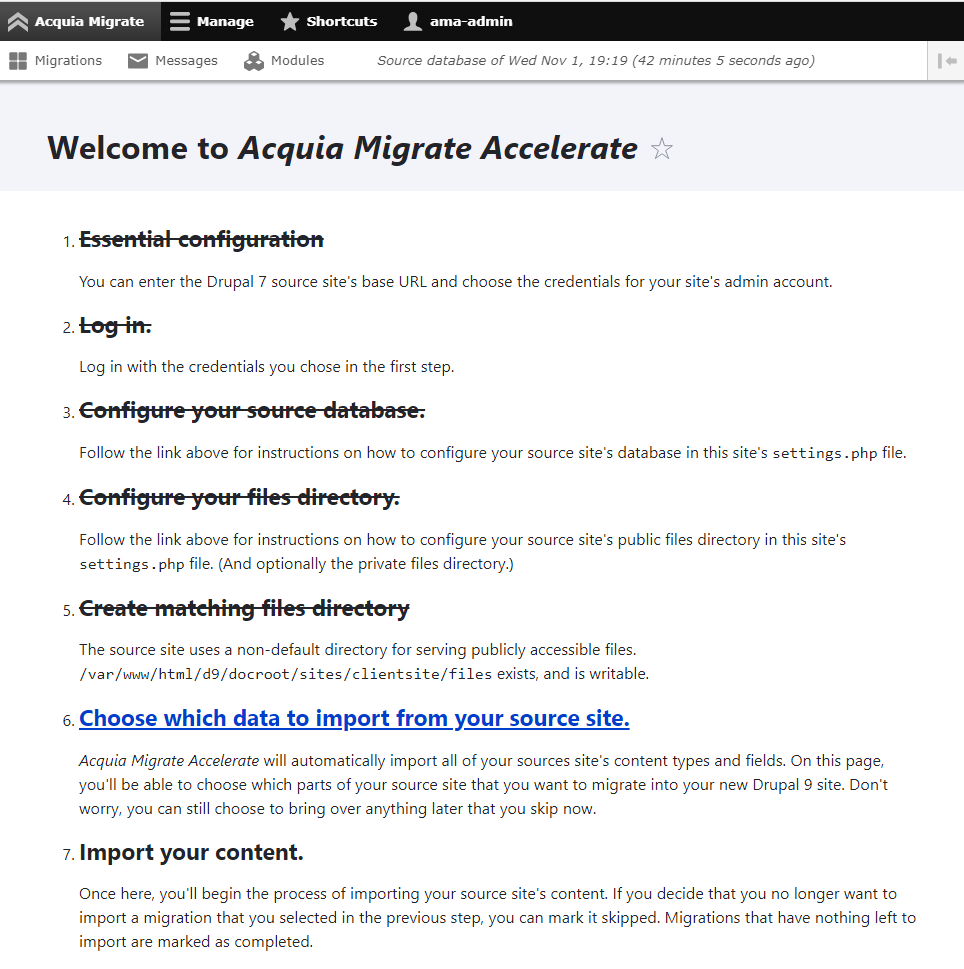This screenshot has width=964, height=969.
Task: Click the source database timestamp text
Action: point(596,60)
